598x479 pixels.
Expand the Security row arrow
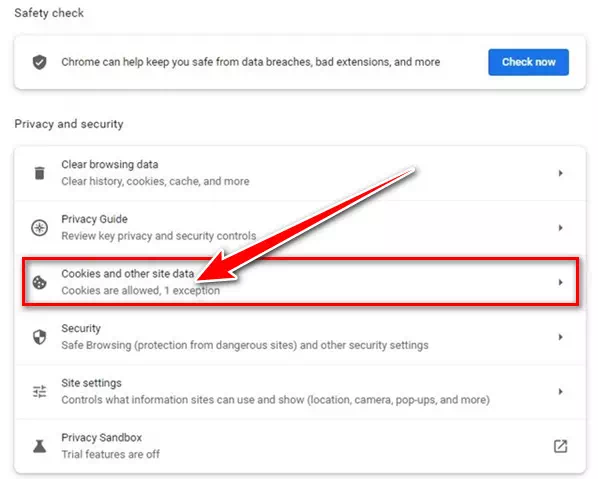pos(560,337)
